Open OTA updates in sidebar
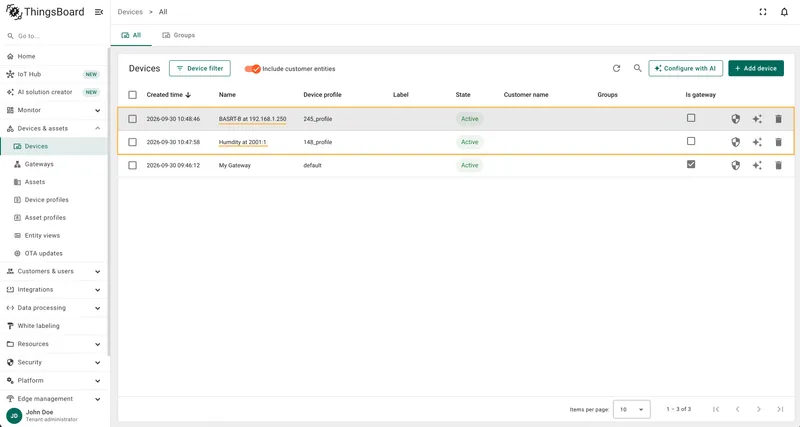 54,254
